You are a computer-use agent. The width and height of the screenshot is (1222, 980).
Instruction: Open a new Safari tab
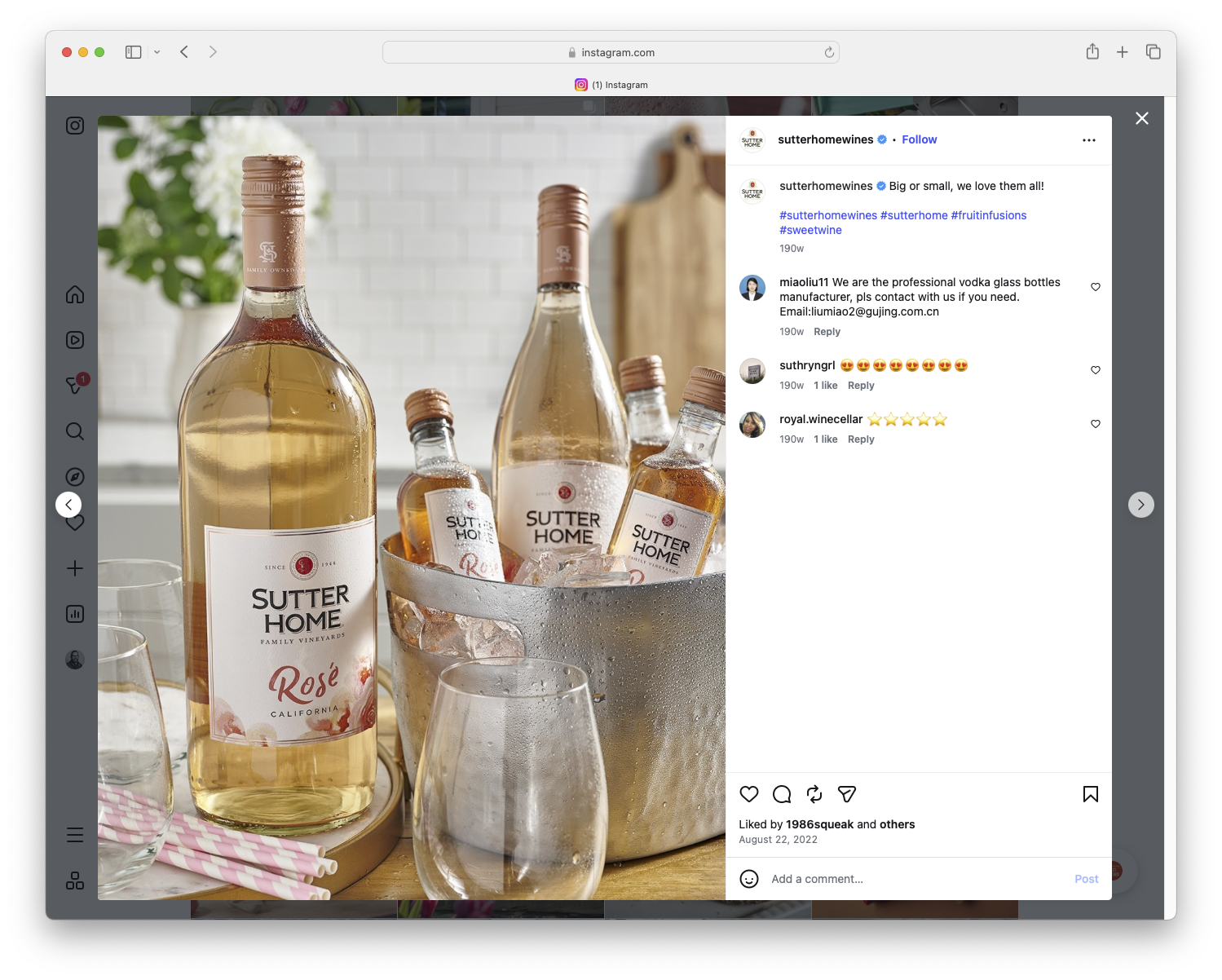tap(1123, 52)
